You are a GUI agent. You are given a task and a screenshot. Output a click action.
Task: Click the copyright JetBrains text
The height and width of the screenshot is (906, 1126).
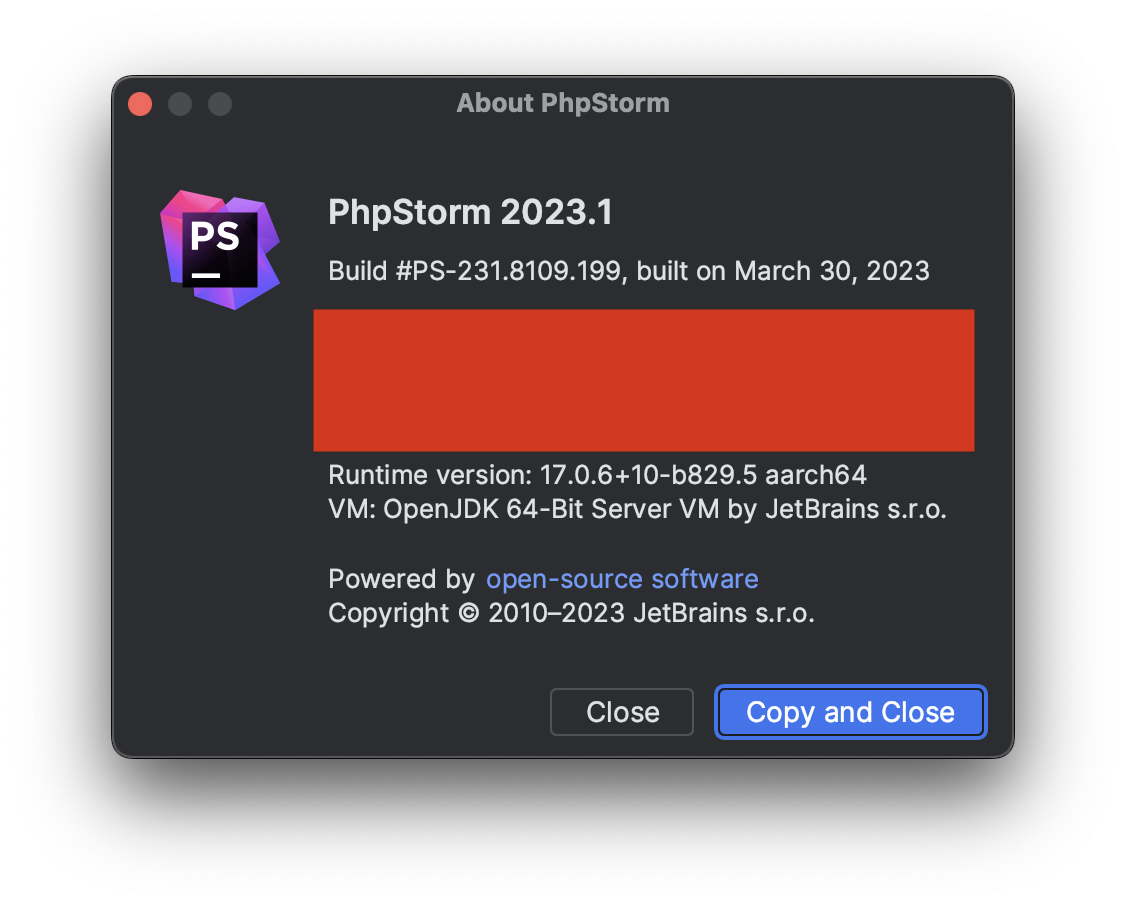571,613
